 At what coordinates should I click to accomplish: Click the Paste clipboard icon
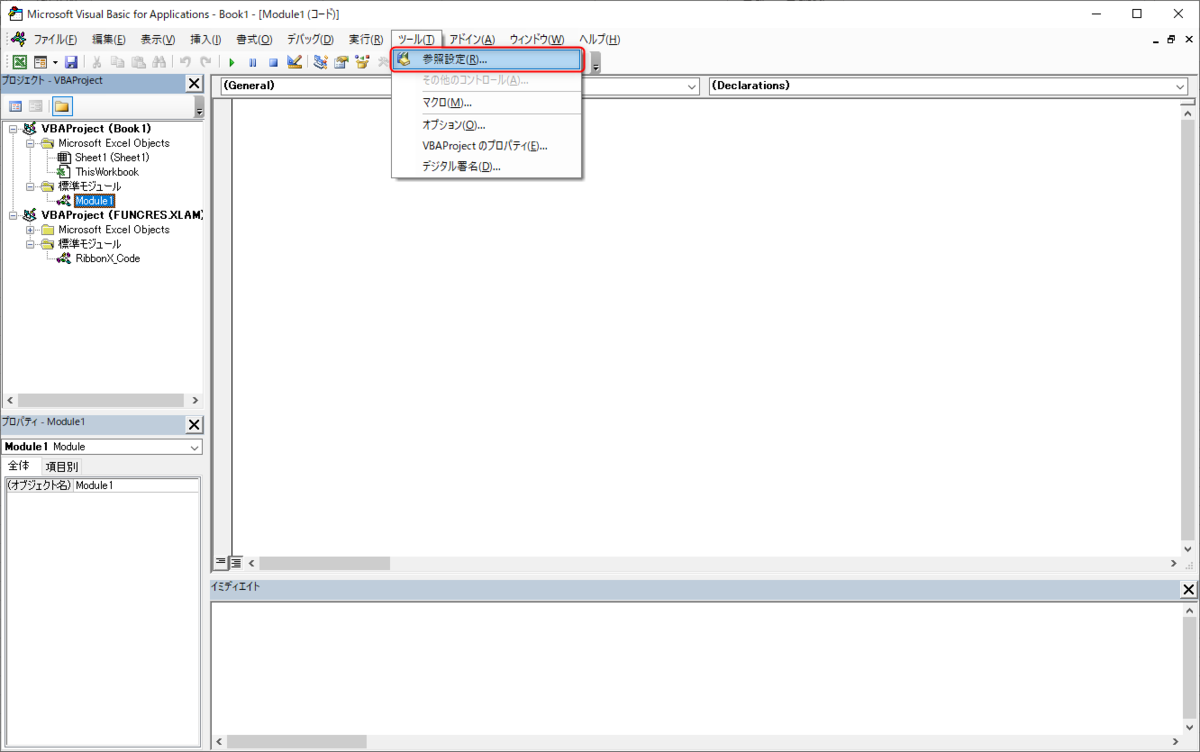coord(139,62)
